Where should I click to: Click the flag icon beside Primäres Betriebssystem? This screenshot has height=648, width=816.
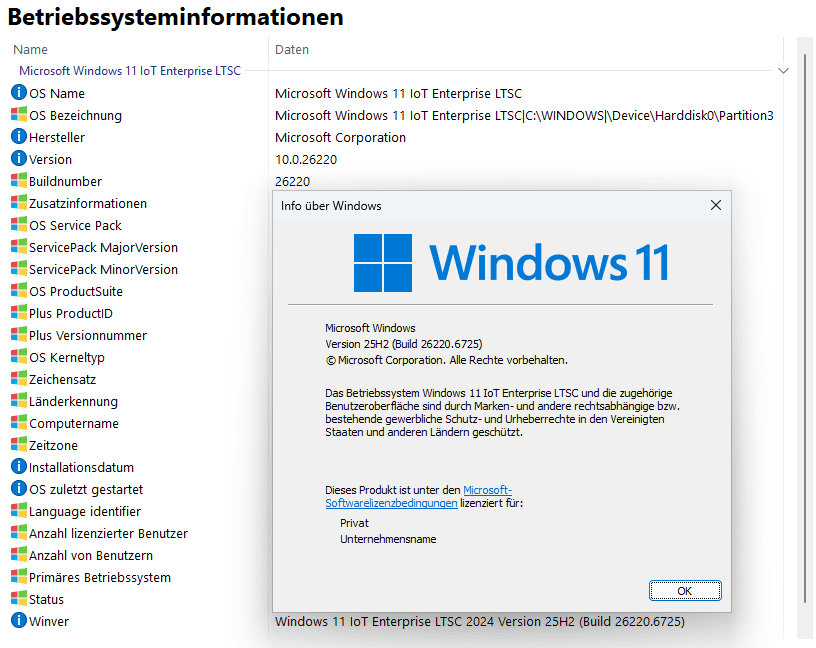tap(19, 577)
